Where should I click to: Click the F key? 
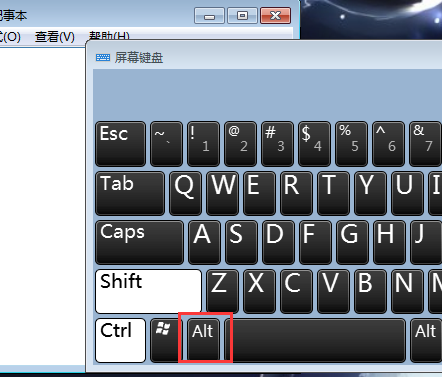315,242
